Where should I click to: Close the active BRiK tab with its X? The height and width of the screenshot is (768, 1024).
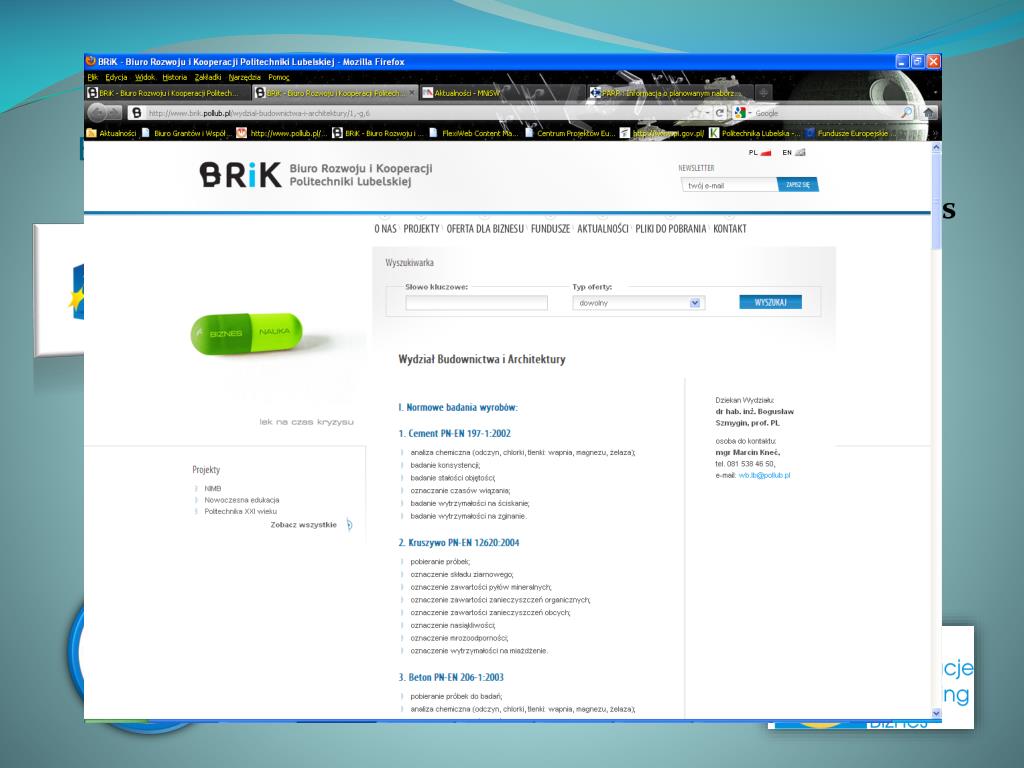tap(411, 93)
